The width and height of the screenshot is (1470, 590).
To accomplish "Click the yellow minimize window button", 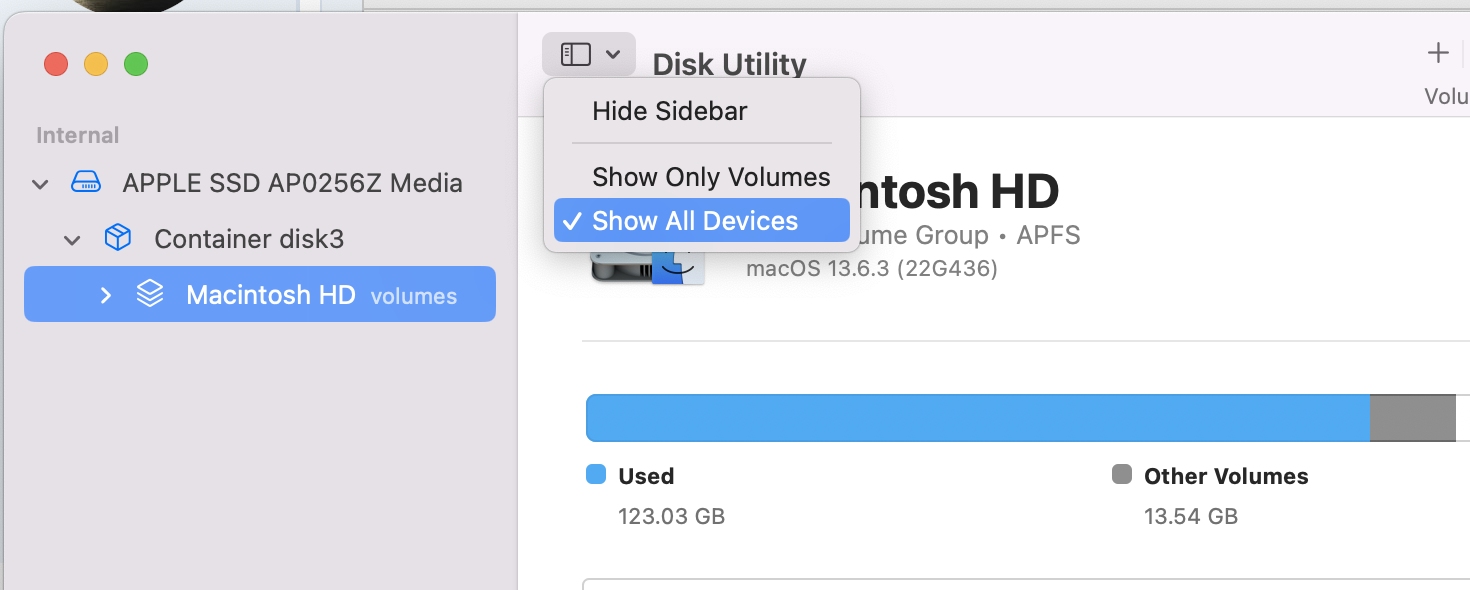I will [96, 65].
